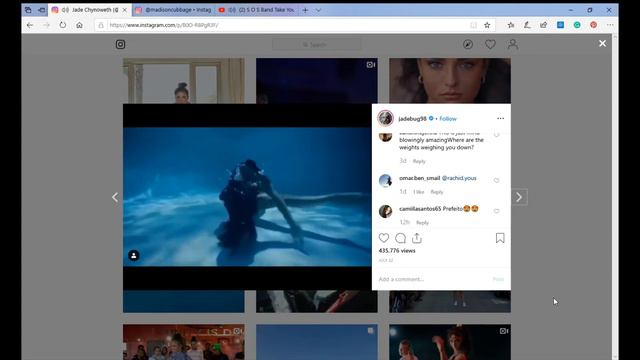Image resolution: width=640 pixels, height=360 pixels.
Task: Open browser Settings and more menu
Action: 610,25
